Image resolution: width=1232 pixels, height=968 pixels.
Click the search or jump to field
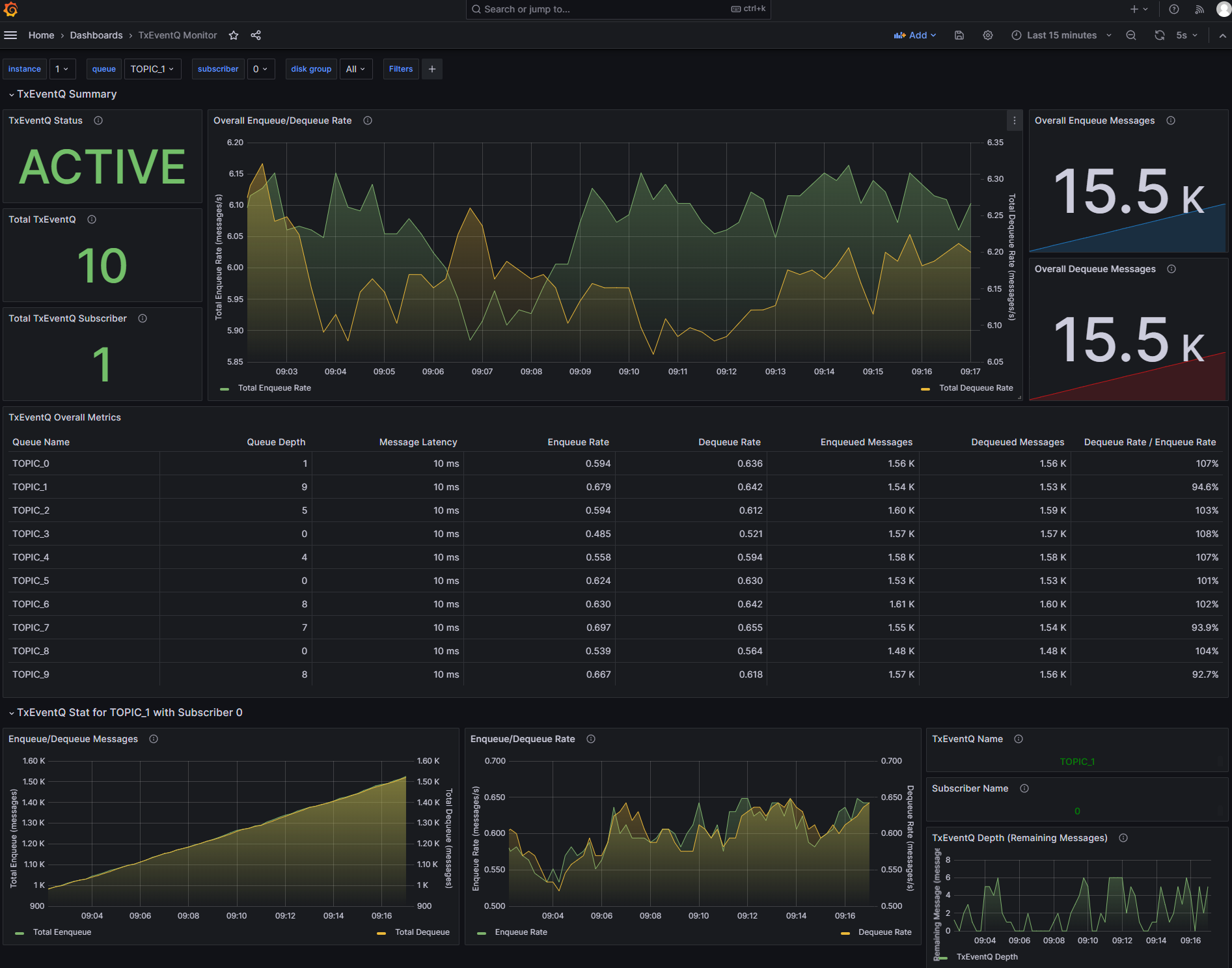point(618,9)
